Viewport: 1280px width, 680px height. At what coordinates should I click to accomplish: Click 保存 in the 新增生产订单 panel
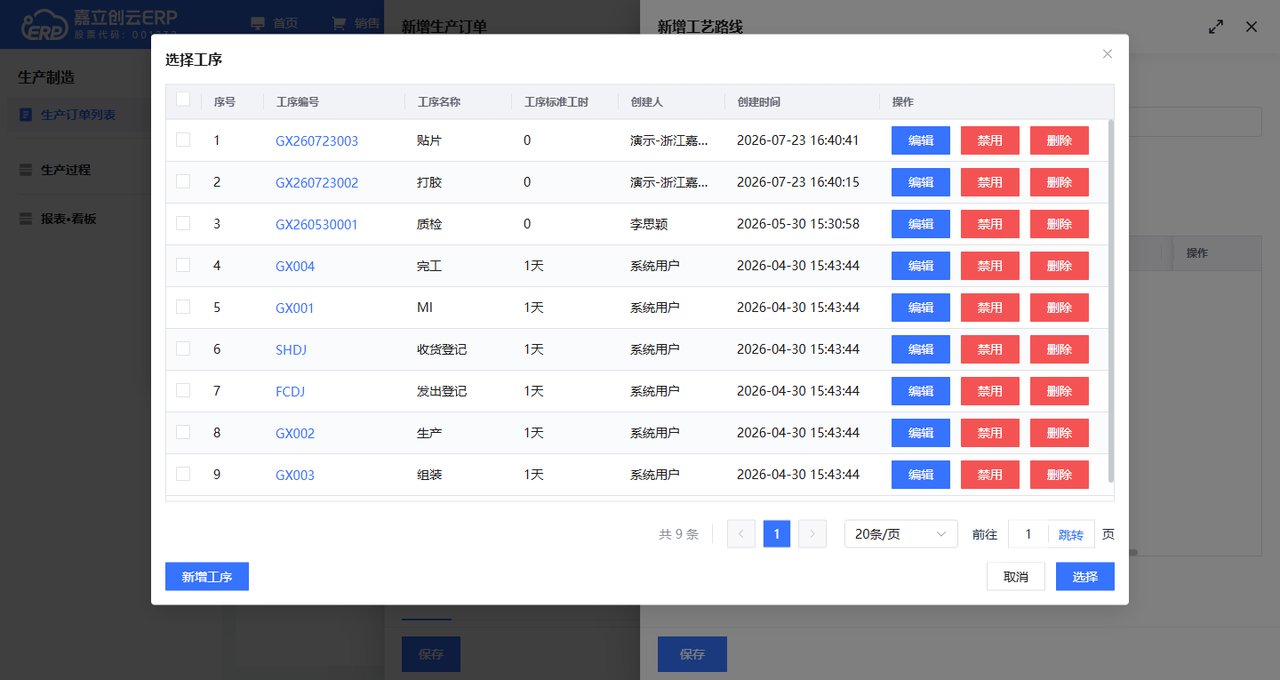tap(431, 654)
